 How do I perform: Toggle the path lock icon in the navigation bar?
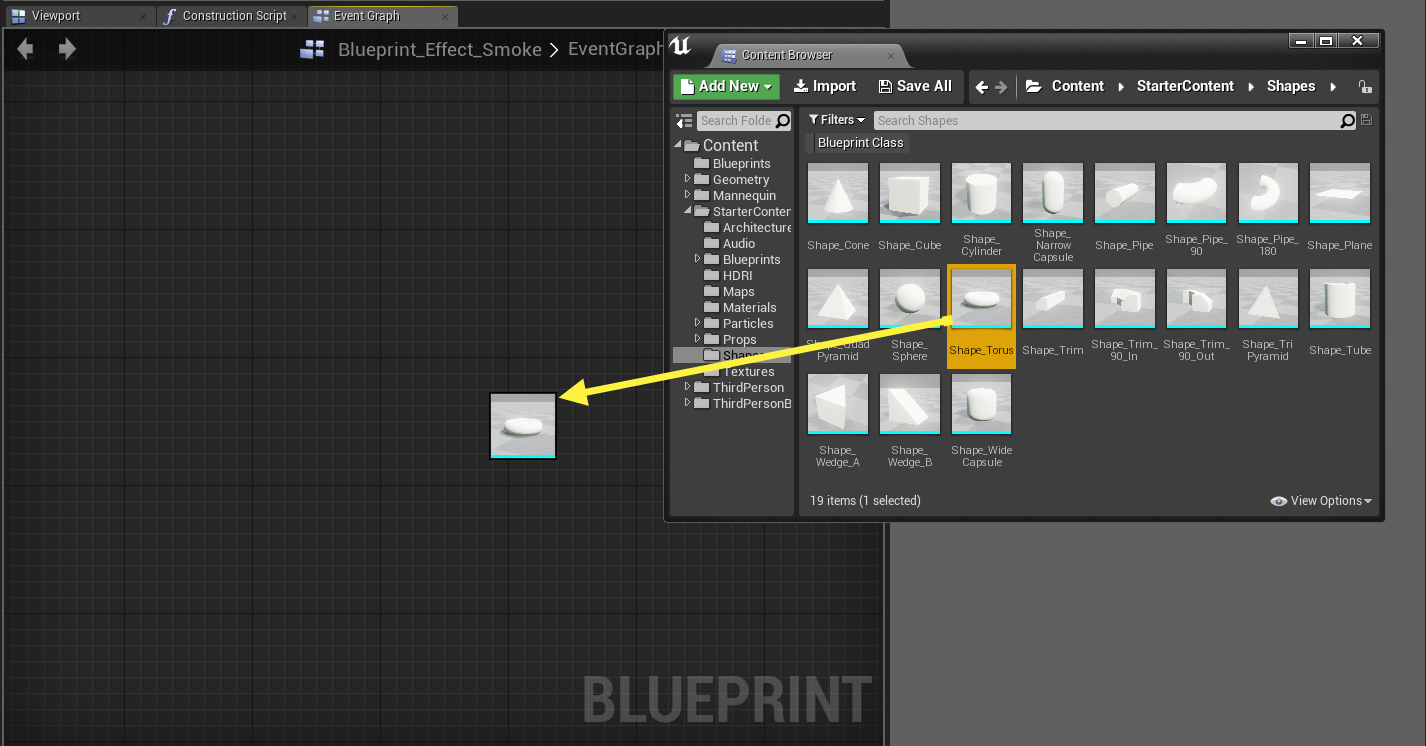(x=1365, y=87)
